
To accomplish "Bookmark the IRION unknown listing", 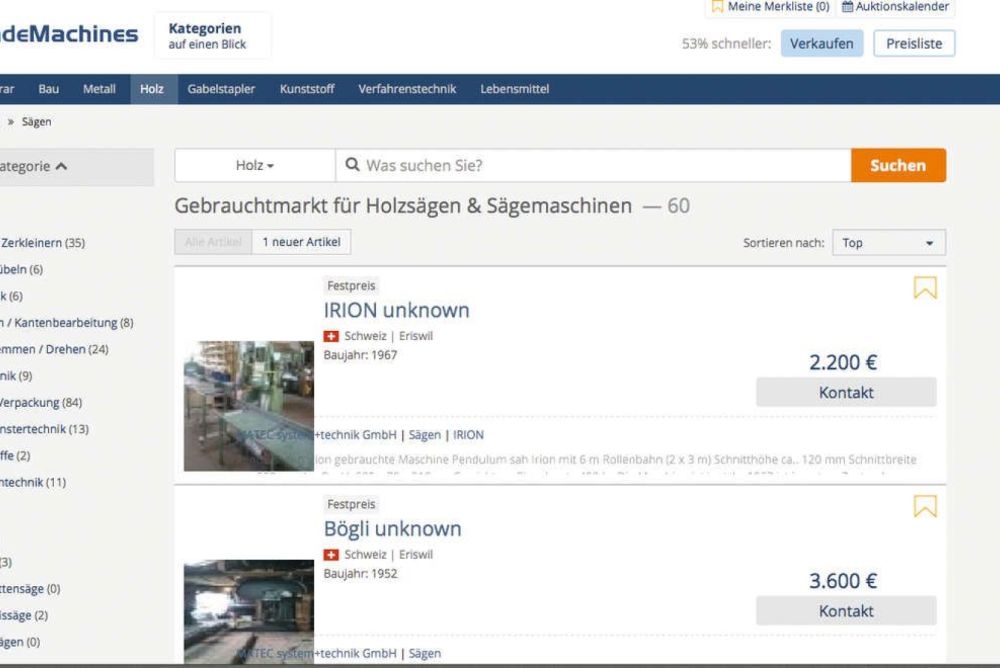I will click(x=925, y=288).
